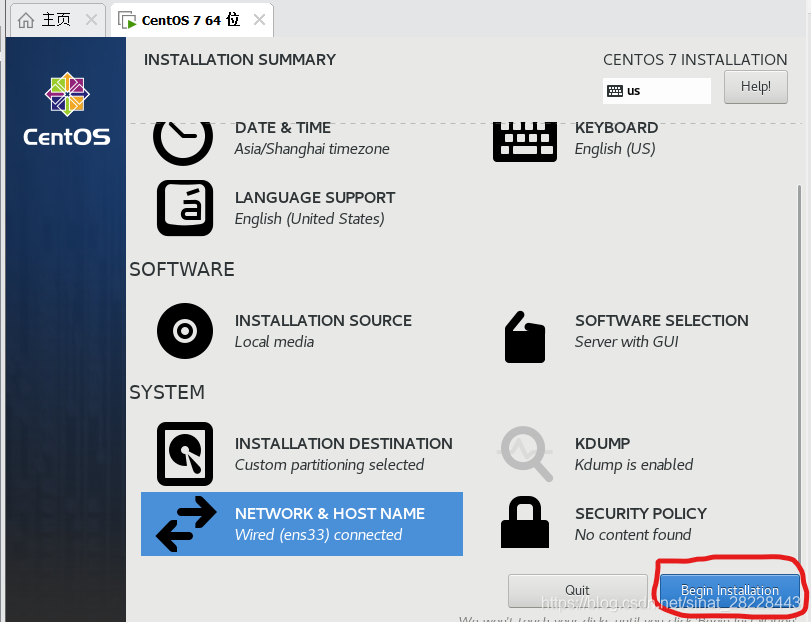Screen dimensions: 811x622
Task: Click Local media text
Action: click(274, 342)
